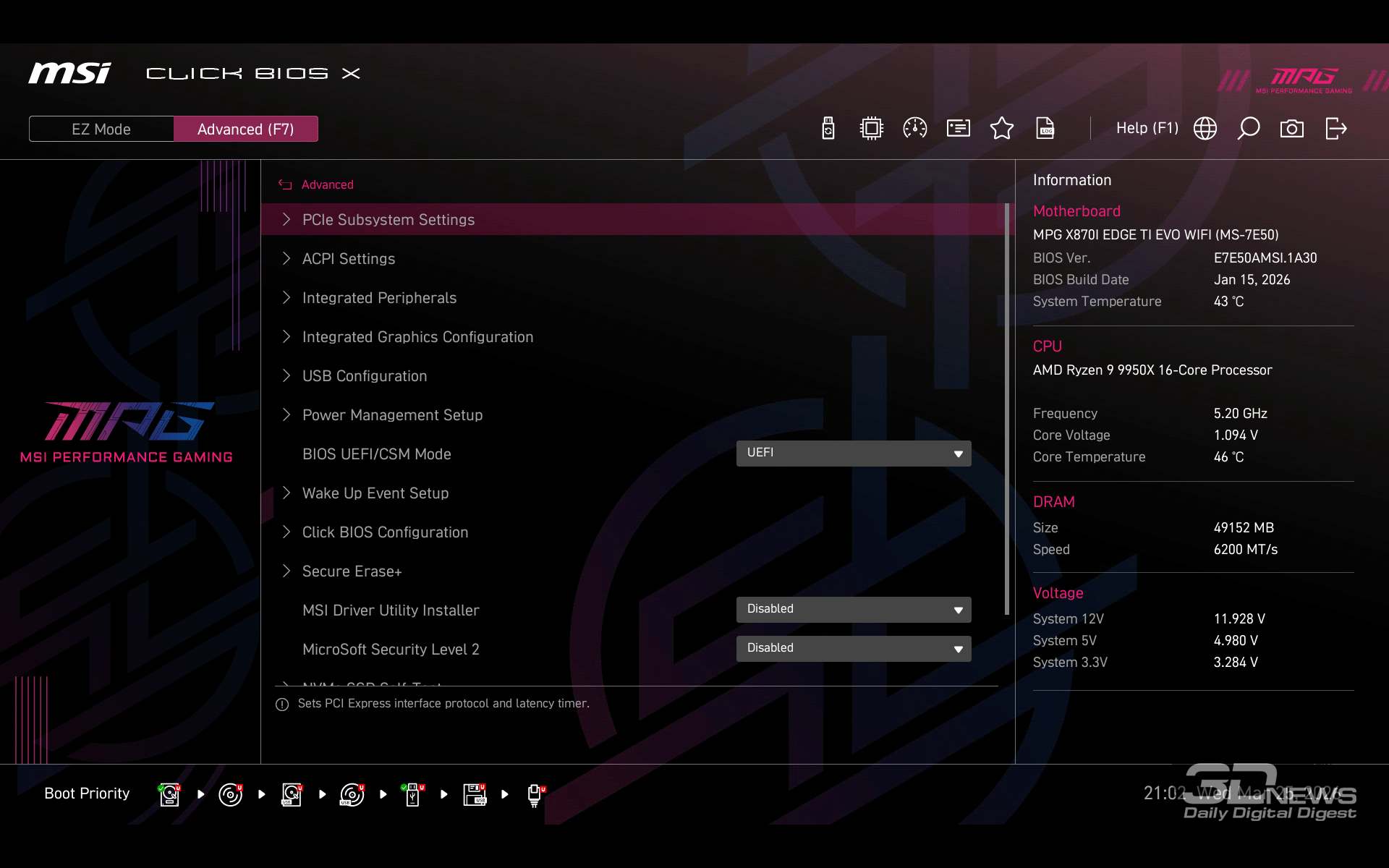Viewport: 1389px width, 868px height.
Task: Open the M-Flash USB update icon
Action: pyautogui.click(x=828, y=129)
